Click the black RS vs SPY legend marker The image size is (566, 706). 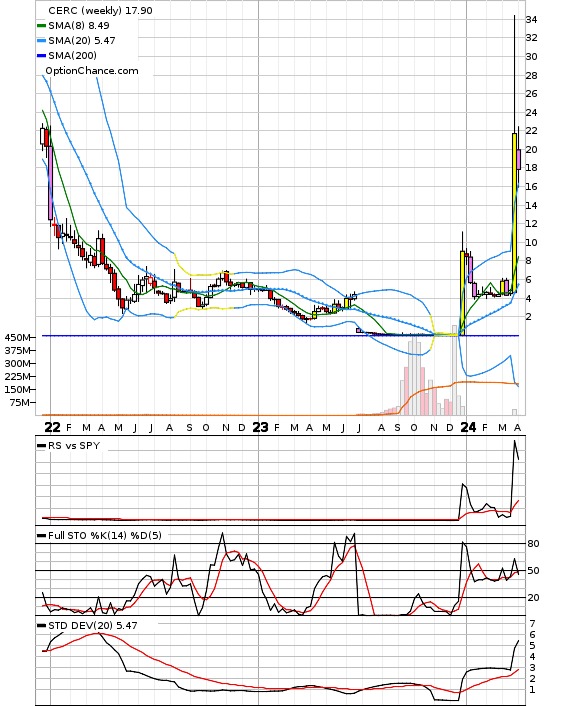[41, 446]
